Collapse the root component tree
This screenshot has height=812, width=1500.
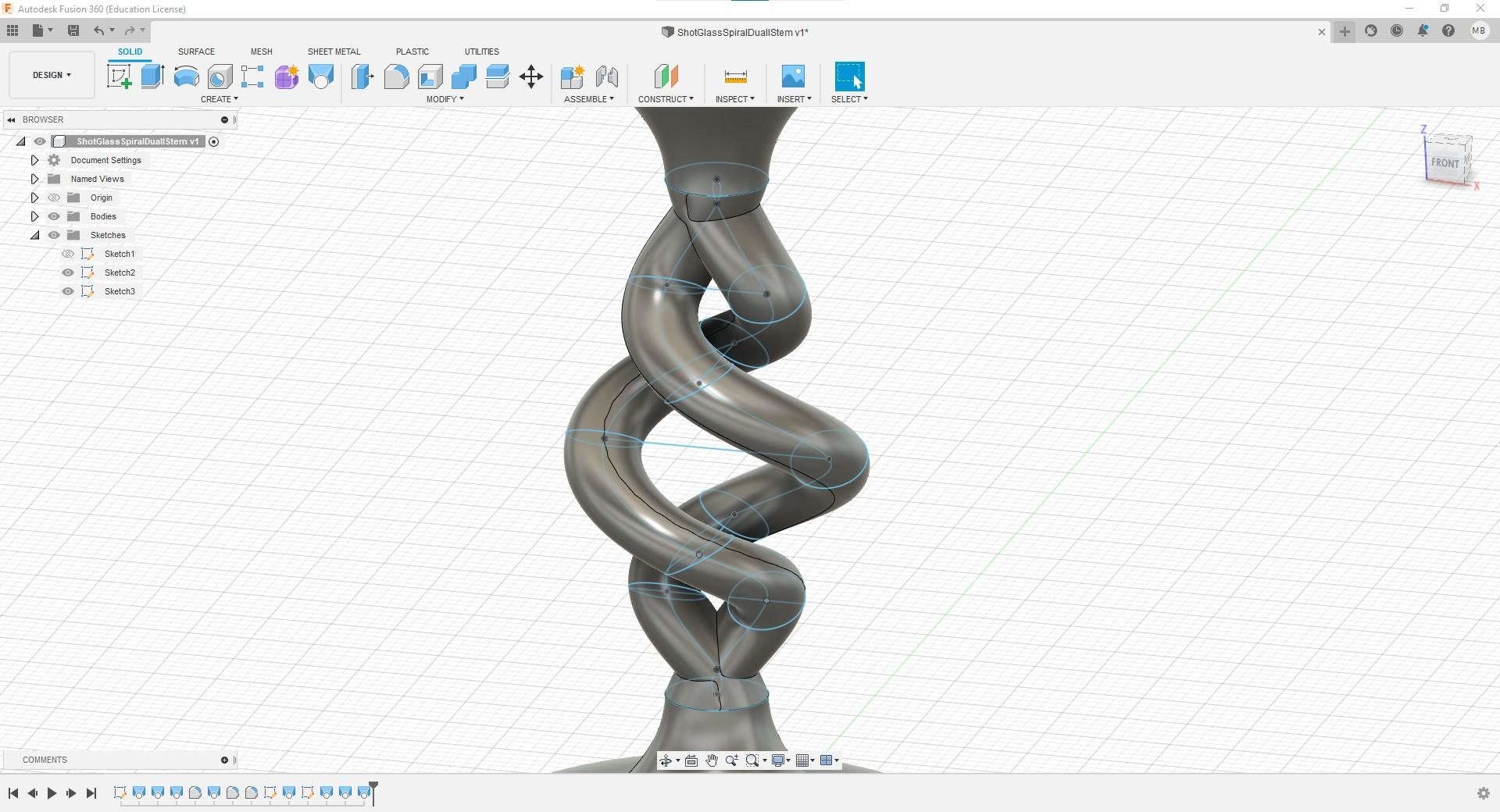(x=21, y=141)
